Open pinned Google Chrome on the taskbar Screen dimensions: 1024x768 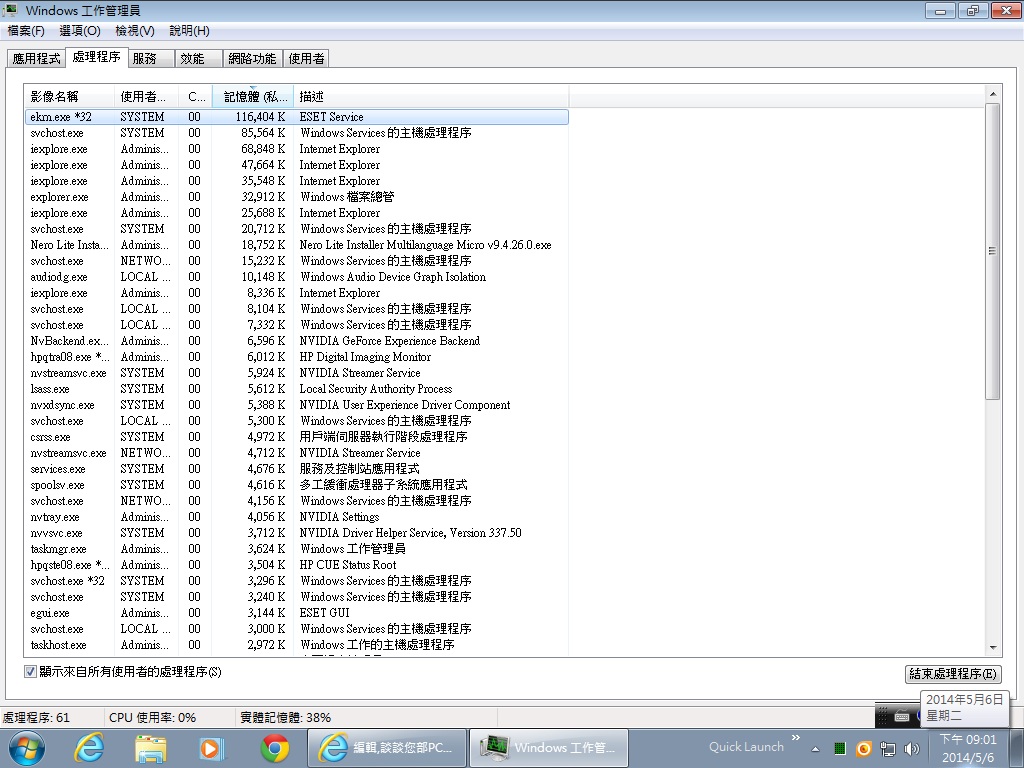coord(274,748)
